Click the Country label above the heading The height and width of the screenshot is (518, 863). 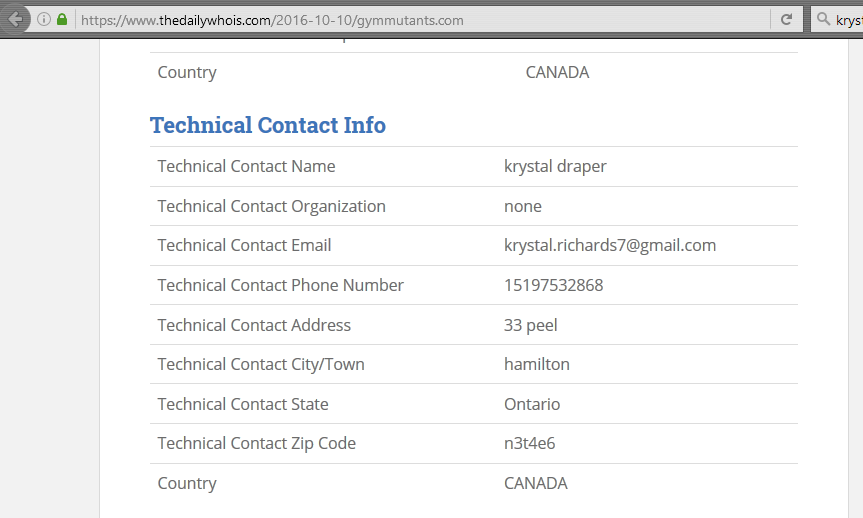(187, 73)
